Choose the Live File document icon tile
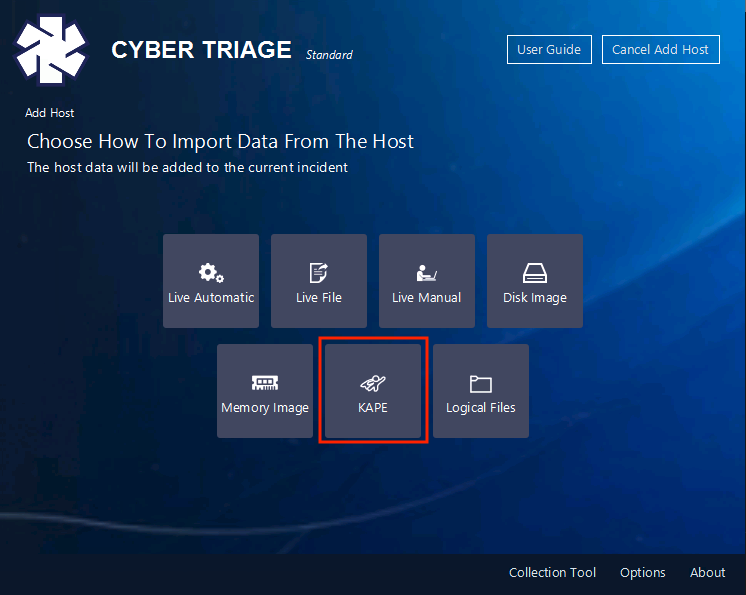The width and height of the screenshot is (746, 595). (319, 281)
